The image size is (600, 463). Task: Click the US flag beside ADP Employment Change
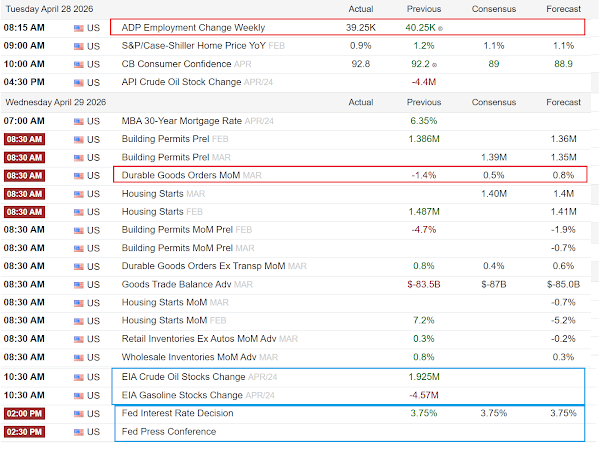click(78, 28)
